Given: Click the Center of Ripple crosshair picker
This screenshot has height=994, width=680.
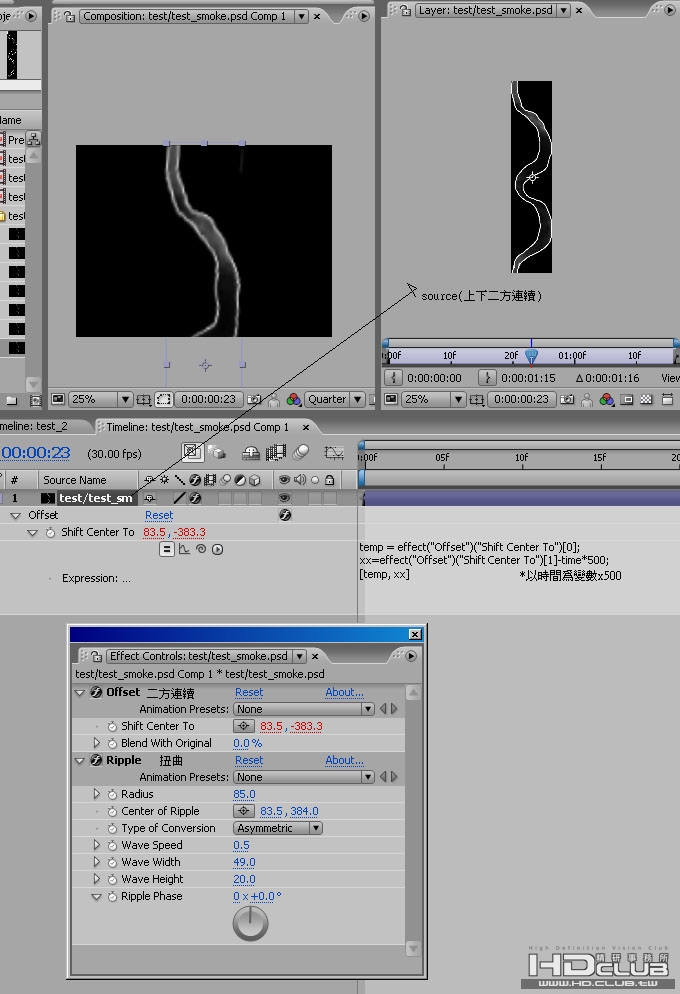Looking at the screenshot, I should pyautogui.click(x=243, y=811).
